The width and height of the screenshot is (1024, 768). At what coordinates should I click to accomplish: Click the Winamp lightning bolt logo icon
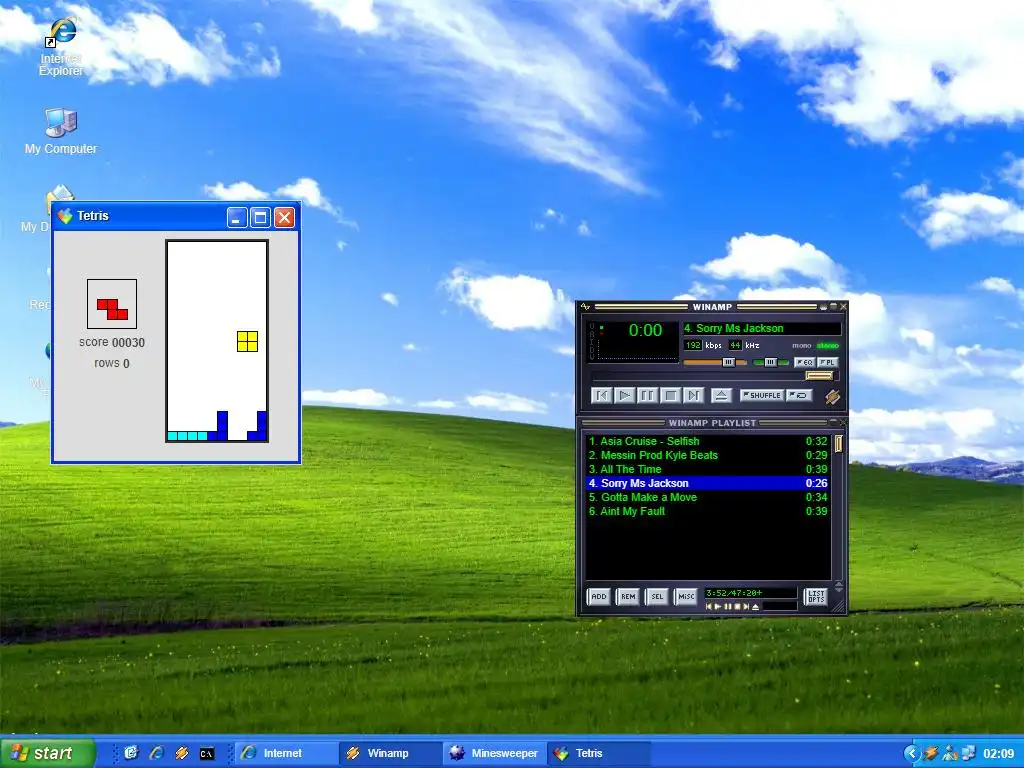[831, 396]
